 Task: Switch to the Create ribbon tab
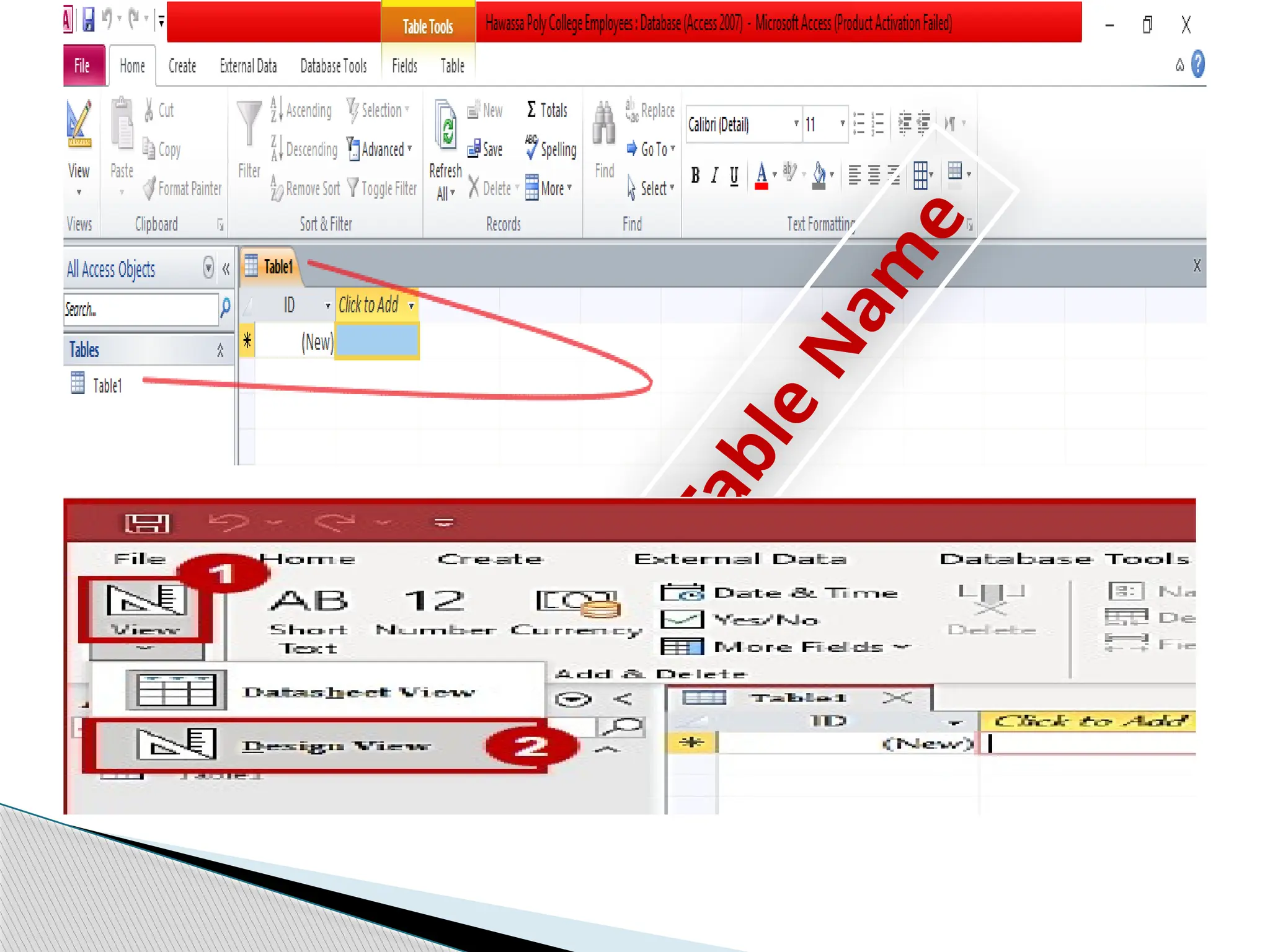click(182, 66)
